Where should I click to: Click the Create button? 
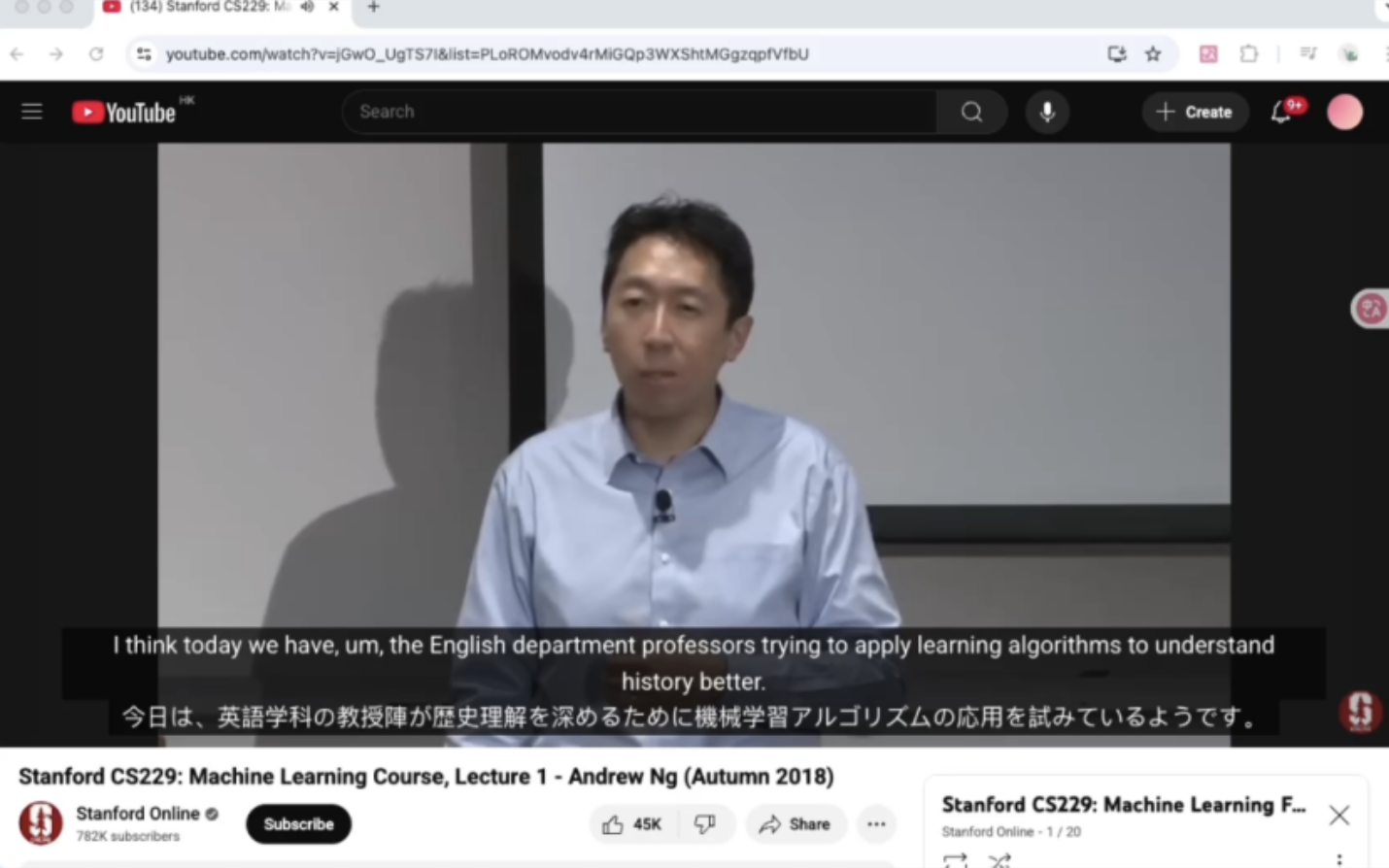[1194, 113]
